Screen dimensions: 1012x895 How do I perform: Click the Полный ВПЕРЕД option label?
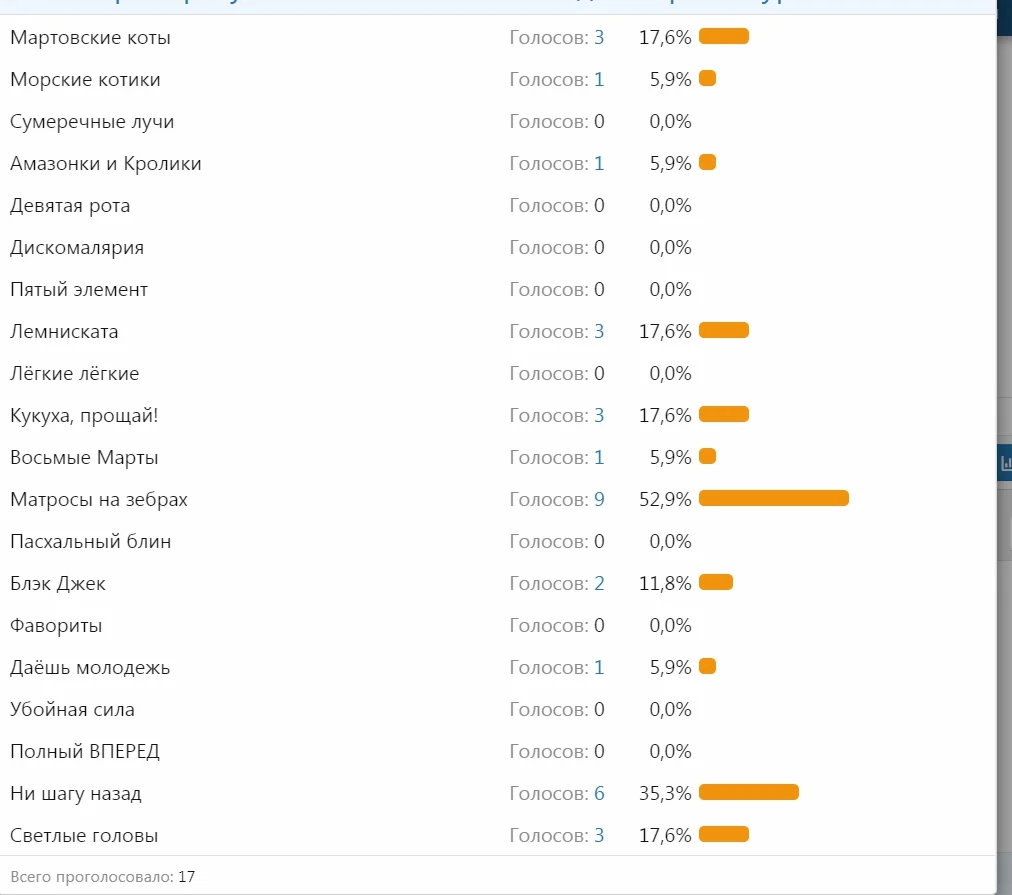point(85,752)
